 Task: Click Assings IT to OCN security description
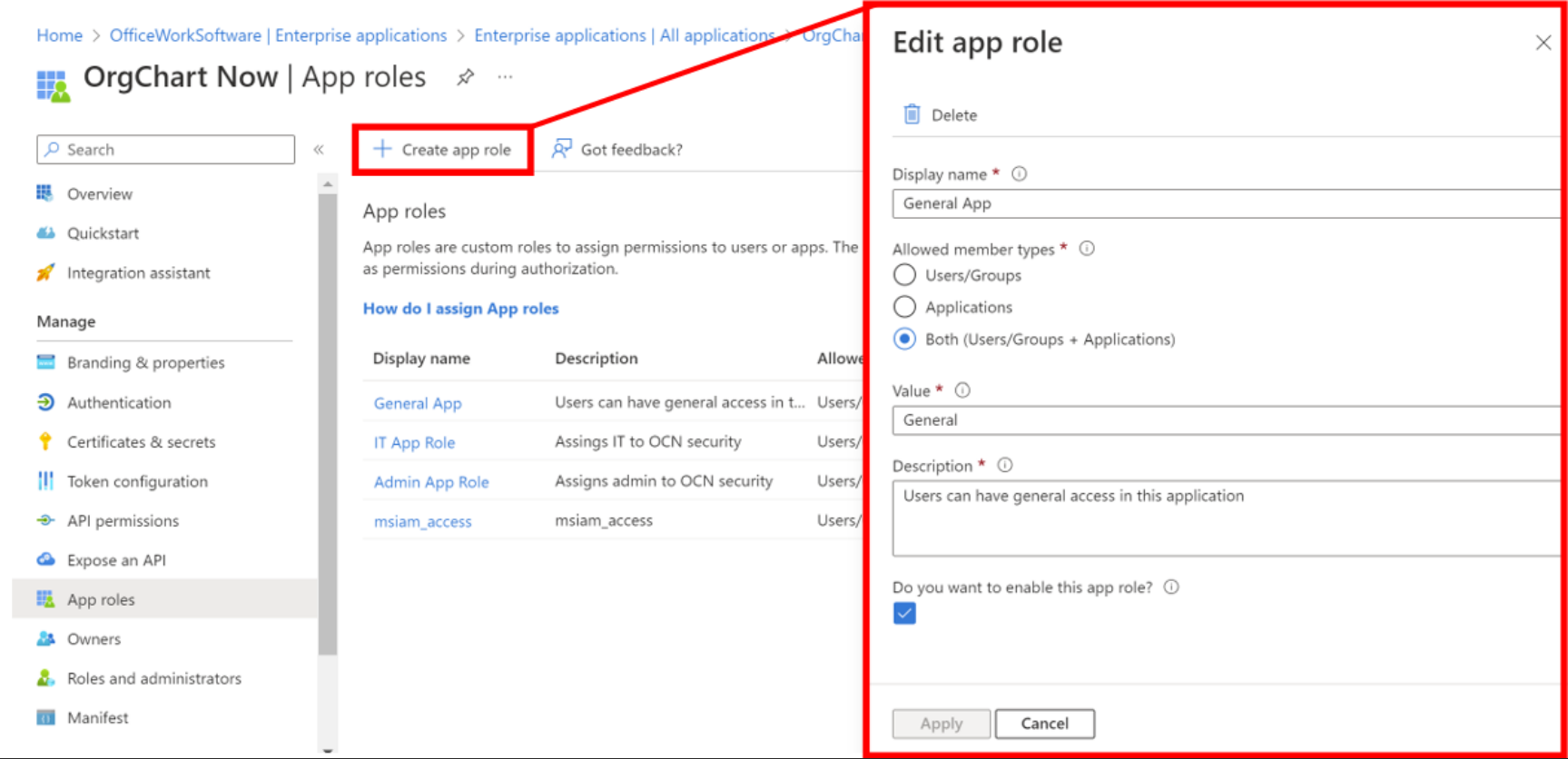tap(648, 441)
